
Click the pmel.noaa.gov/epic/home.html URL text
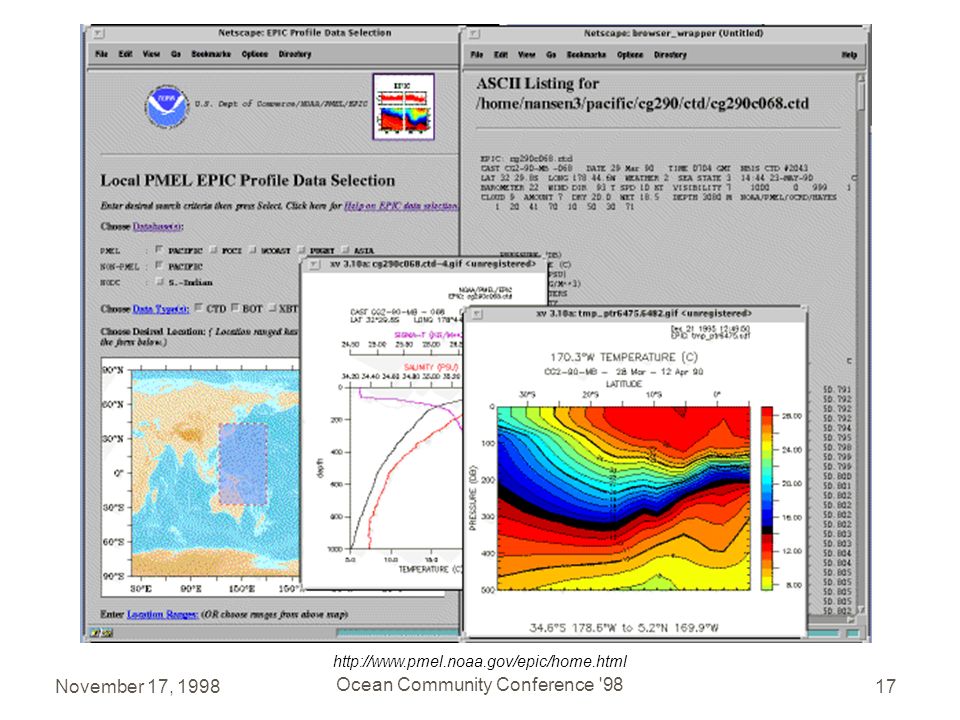[x=480, y=661]
